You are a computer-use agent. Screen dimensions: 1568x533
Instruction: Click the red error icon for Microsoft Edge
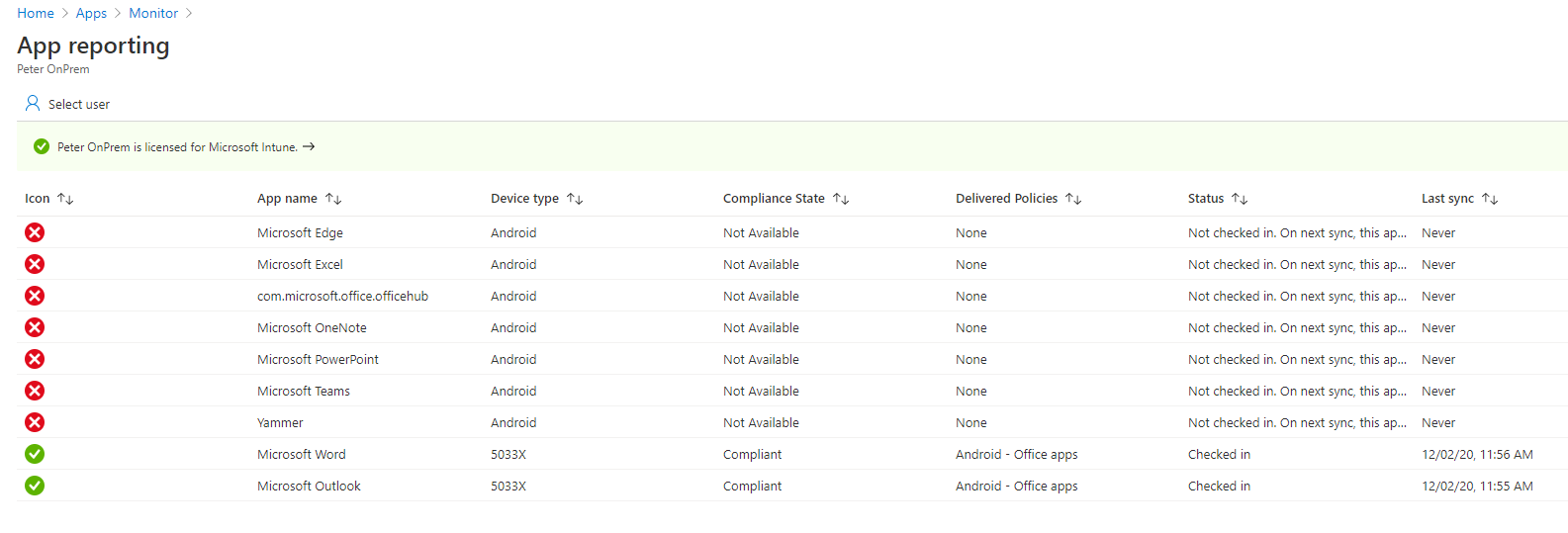35,232
